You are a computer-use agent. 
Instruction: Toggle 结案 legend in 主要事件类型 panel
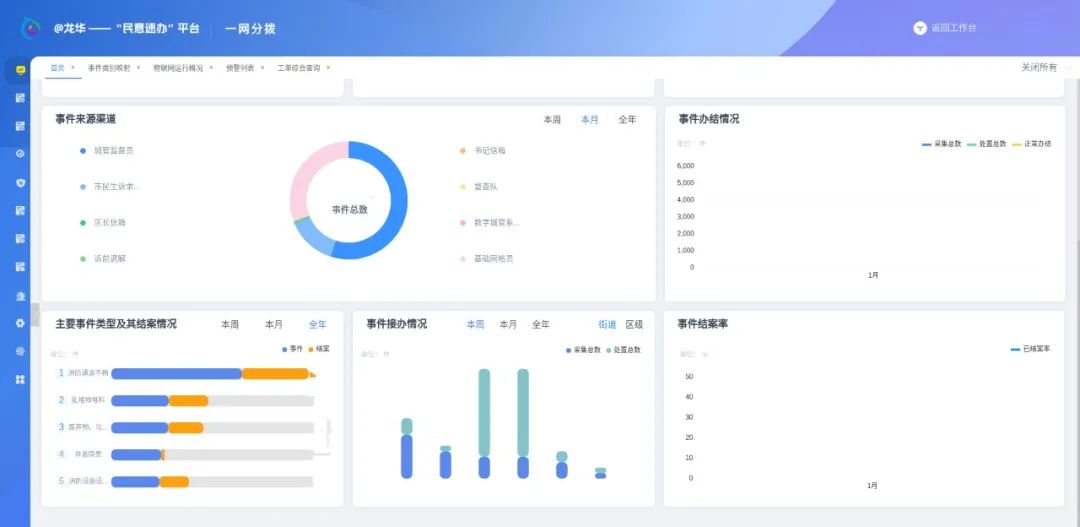[x=318, y=349]
